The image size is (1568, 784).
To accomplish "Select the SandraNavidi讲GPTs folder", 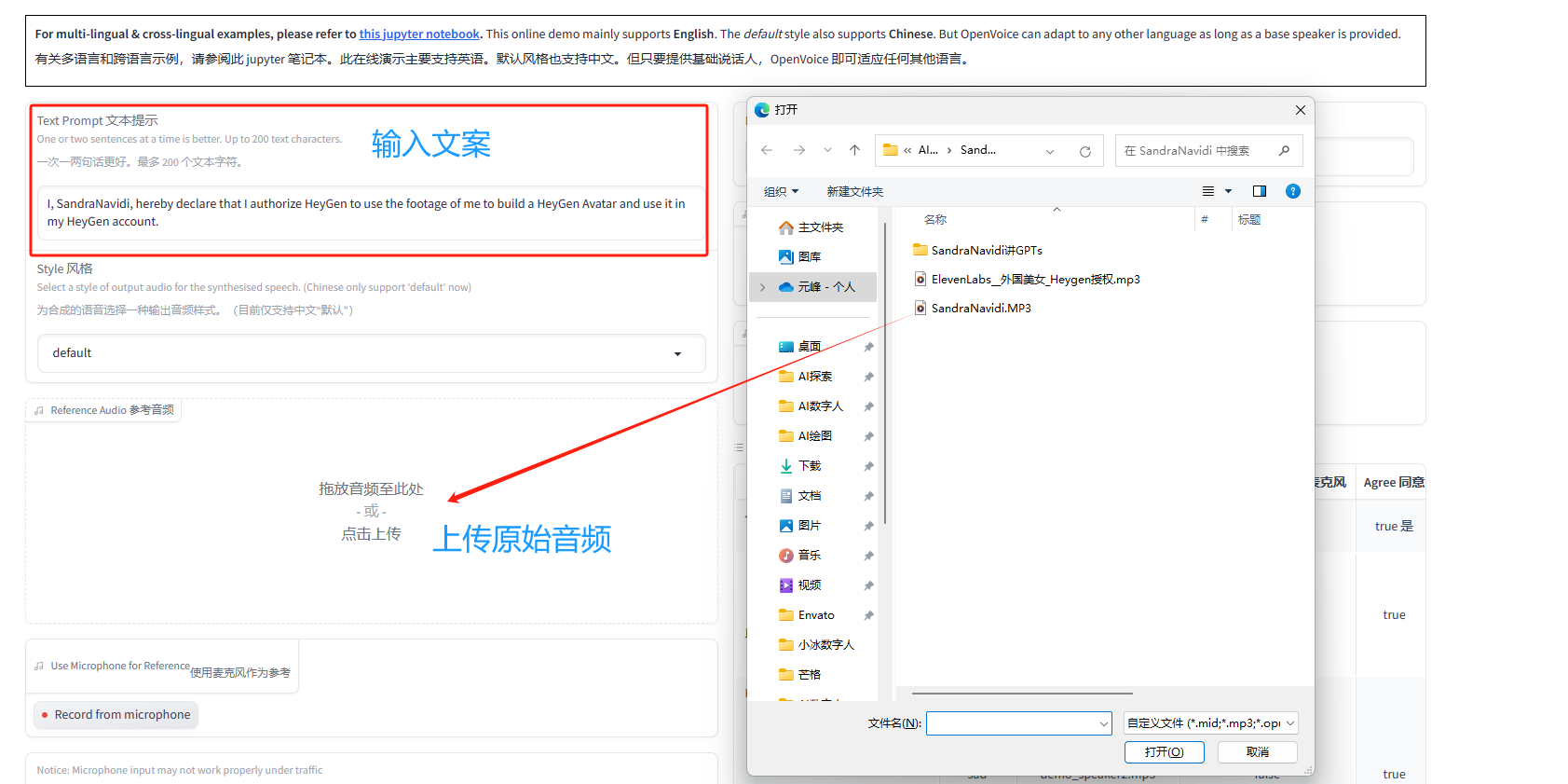I will (x=977, y=250).
